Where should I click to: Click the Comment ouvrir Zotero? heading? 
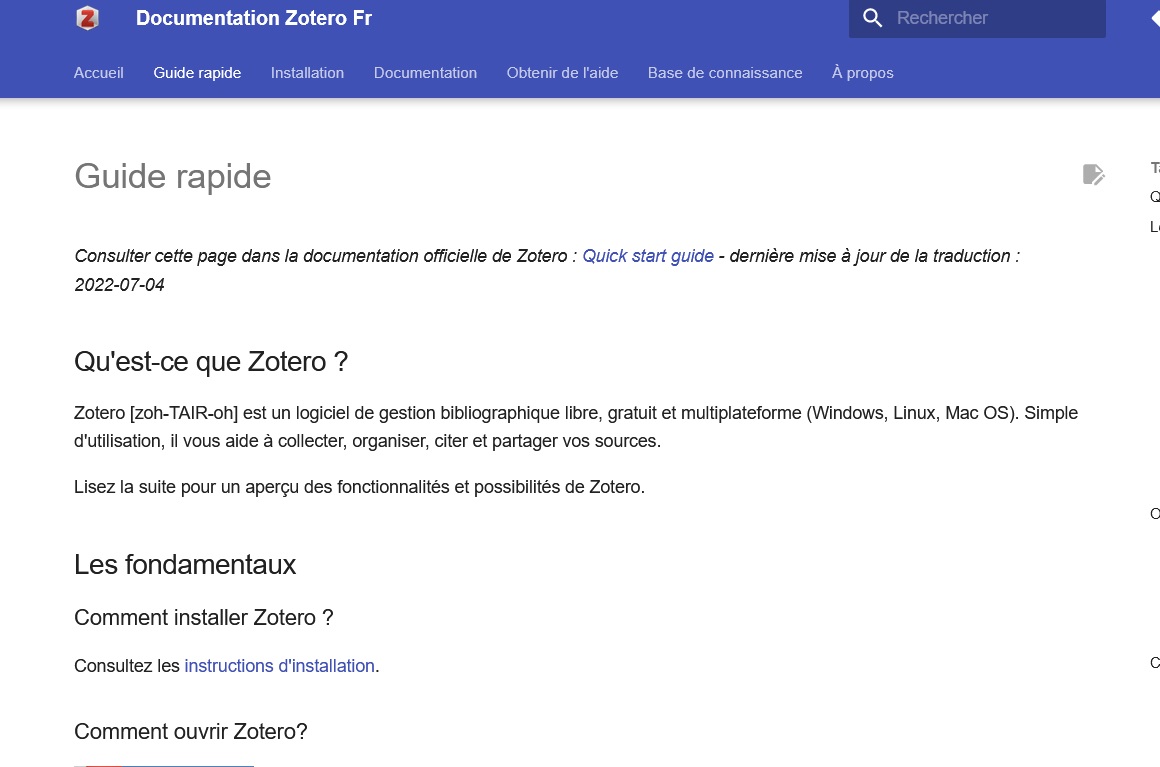point(191,731)
